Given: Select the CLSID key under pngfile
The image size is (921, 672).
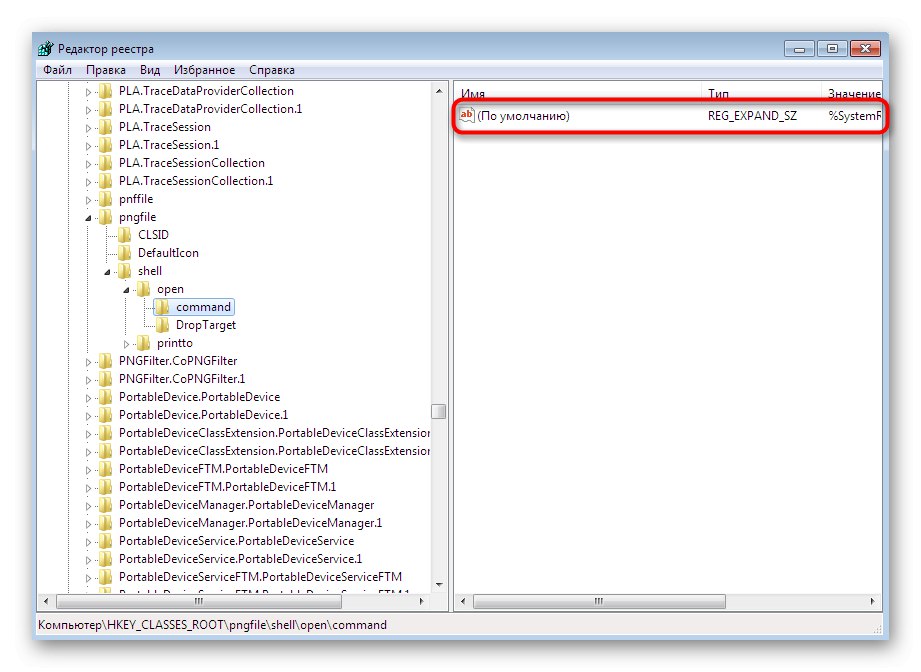Looking at the screenshot, I should click(x=153, y=235).
